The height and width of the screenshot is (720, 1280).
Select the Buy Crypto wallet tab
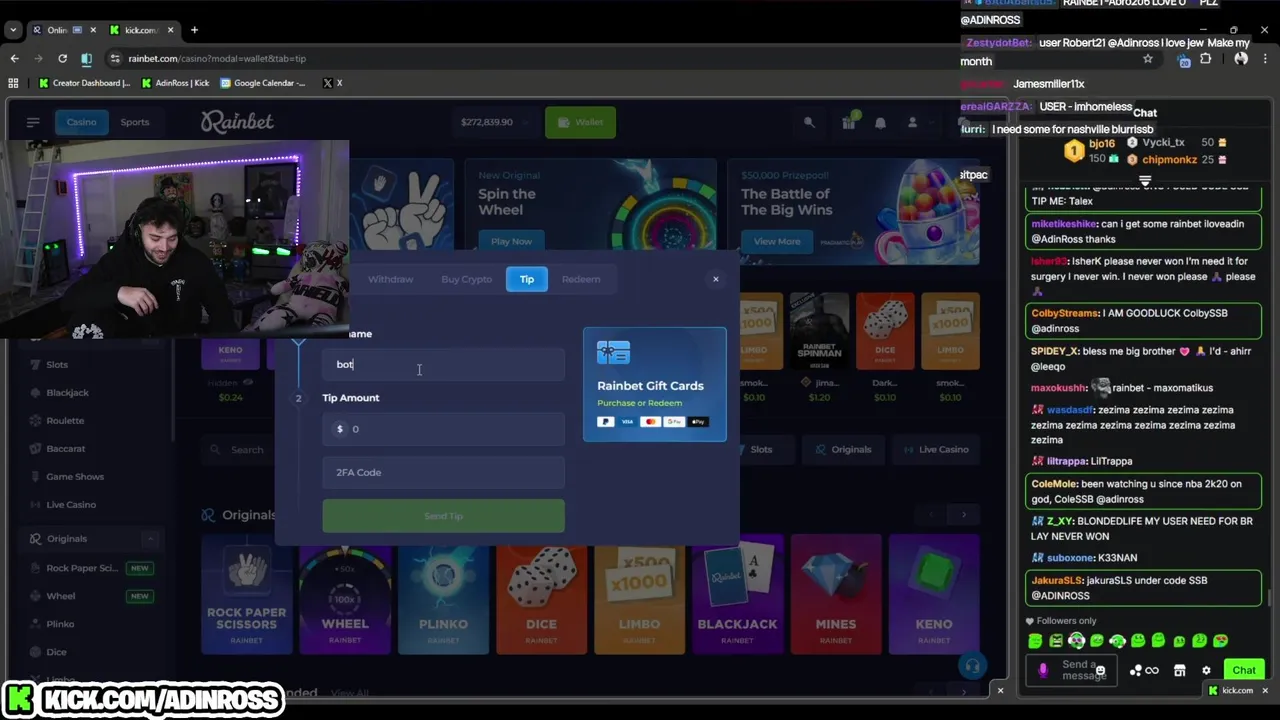click(x=466, y=279)
